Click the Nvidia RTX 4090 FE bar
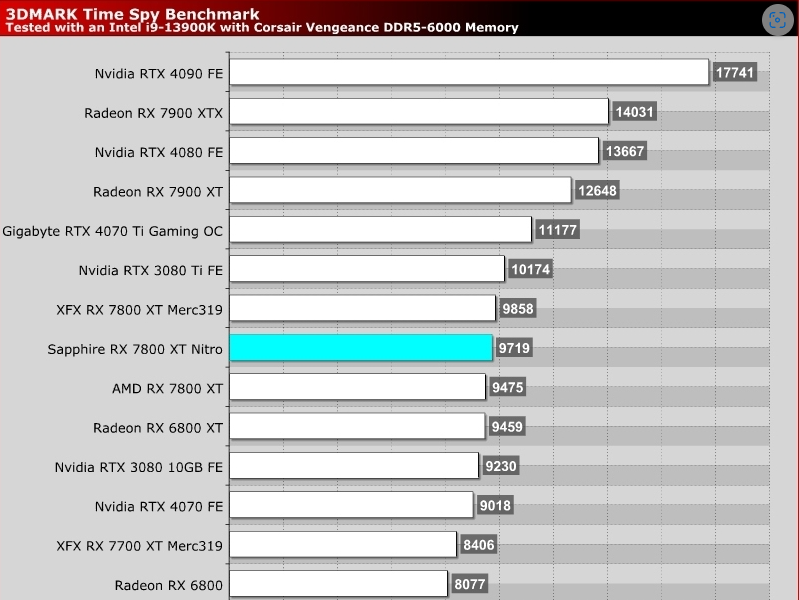Viewport: 799px width, 600px height. tap(469, 72)
